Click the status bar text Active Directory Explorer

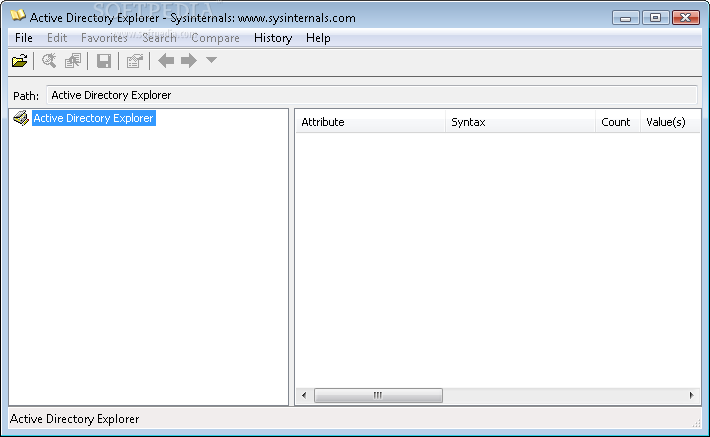[x=75, y=419]
